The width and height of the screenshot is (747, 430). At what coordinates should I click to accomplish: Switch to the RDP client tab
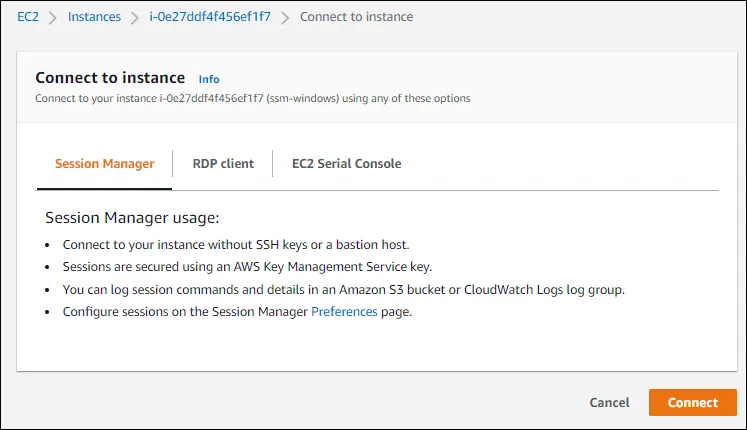coord(223,163)
